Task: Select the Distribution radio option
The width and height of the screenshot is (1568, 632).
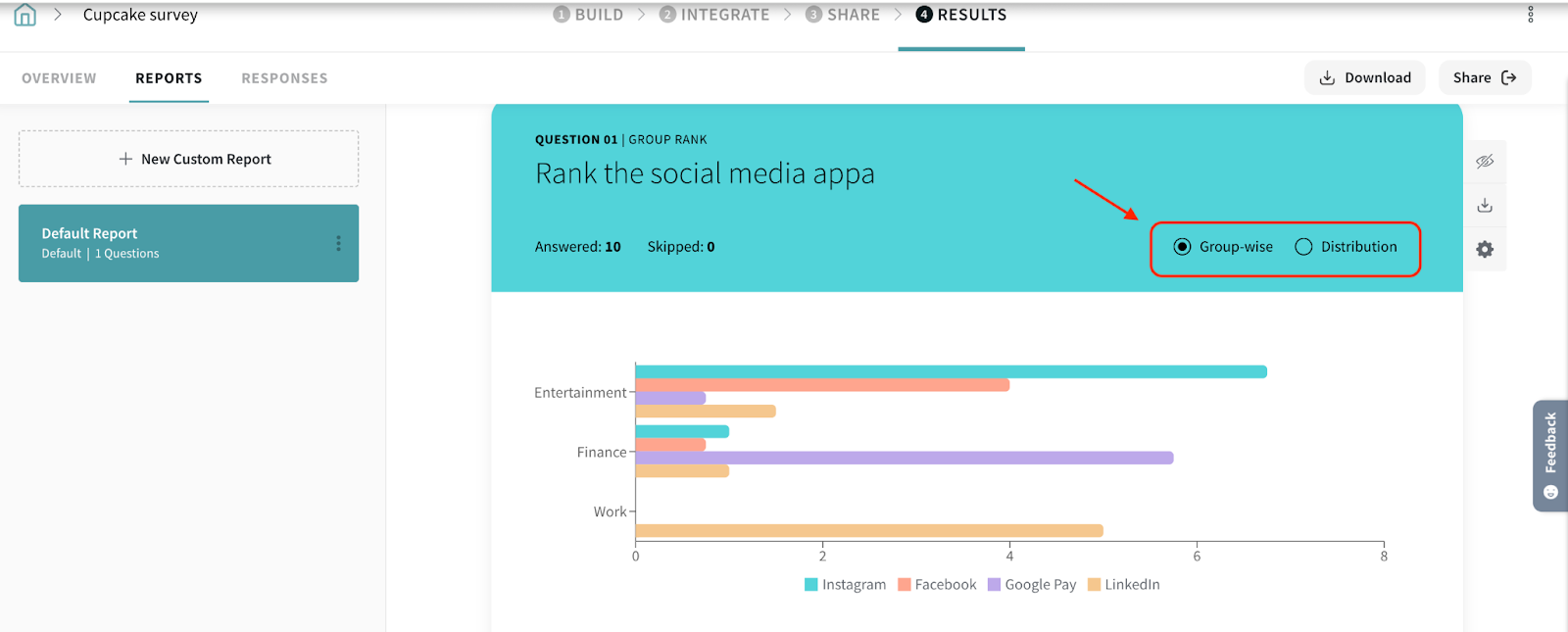Action: click(1303, 247)
